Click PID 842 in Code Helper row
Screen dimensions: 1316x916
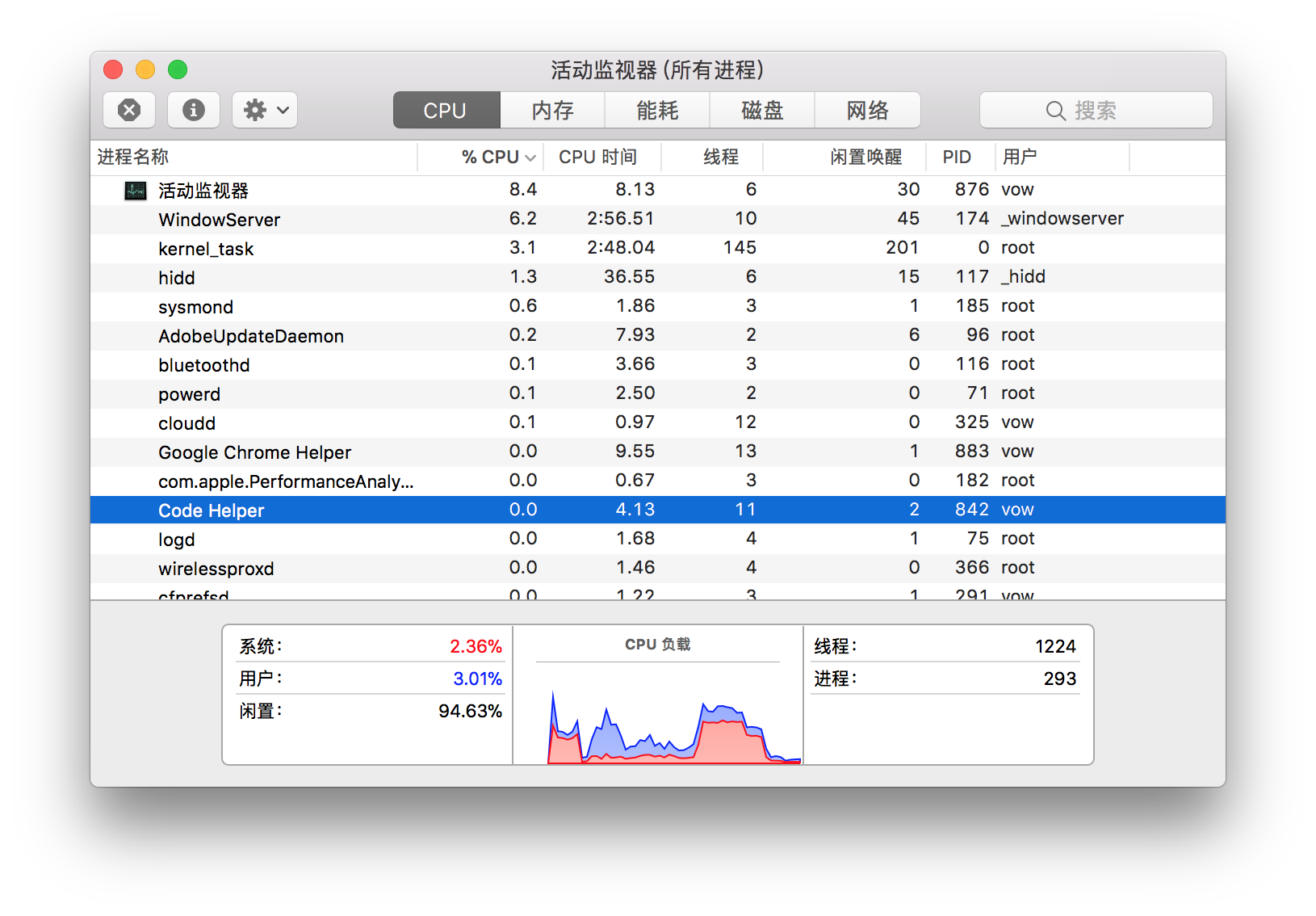click(x=971, y=510)
